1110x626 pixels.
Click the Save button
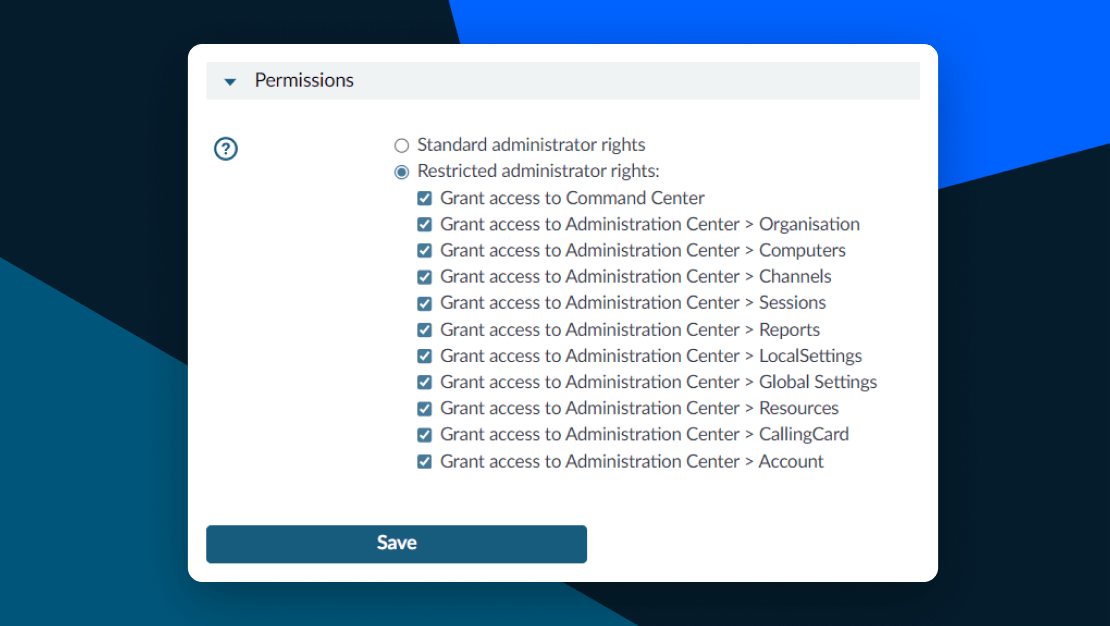tap(396, 543)
